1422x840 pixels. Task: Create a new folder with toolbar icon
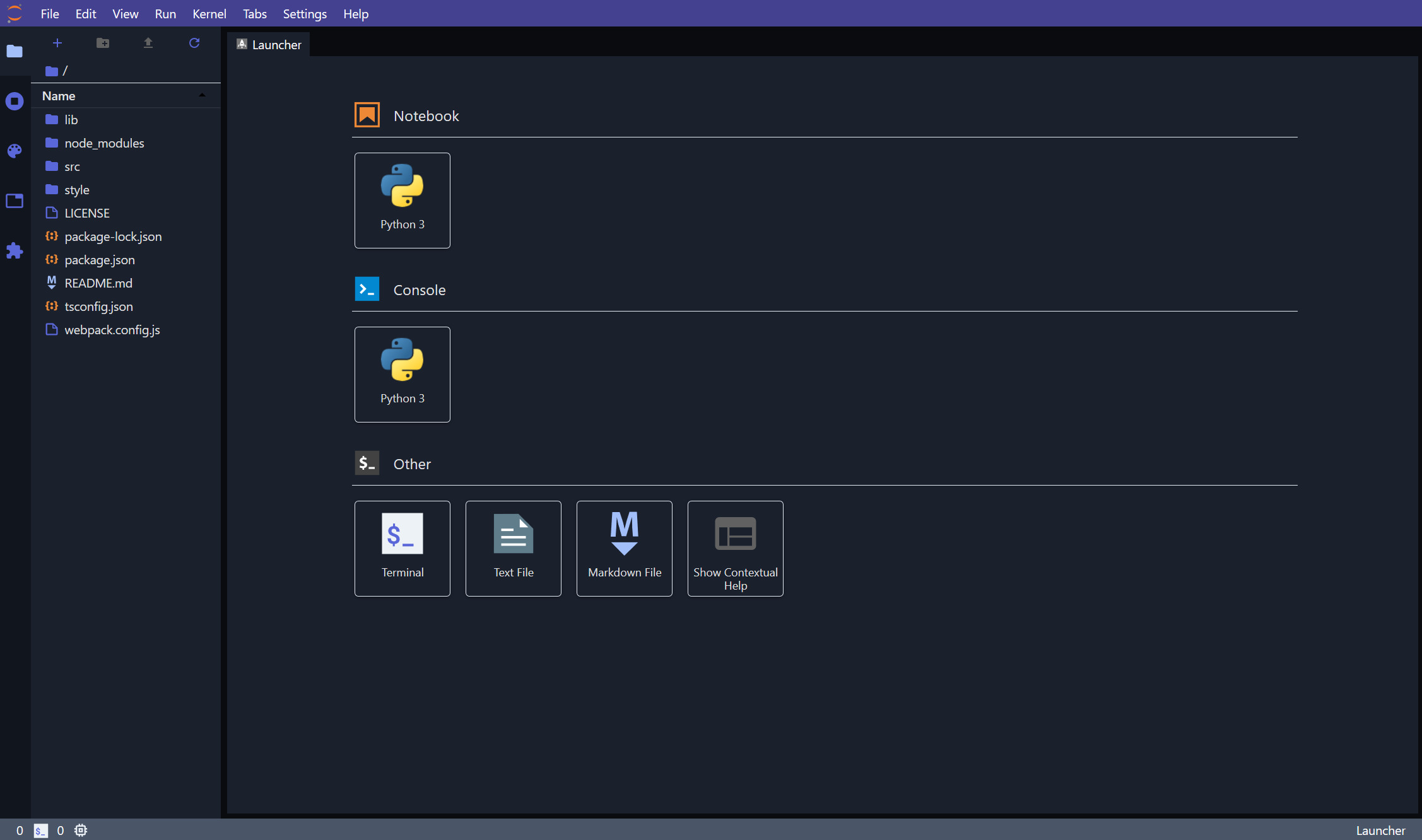(x=103, y=43)
